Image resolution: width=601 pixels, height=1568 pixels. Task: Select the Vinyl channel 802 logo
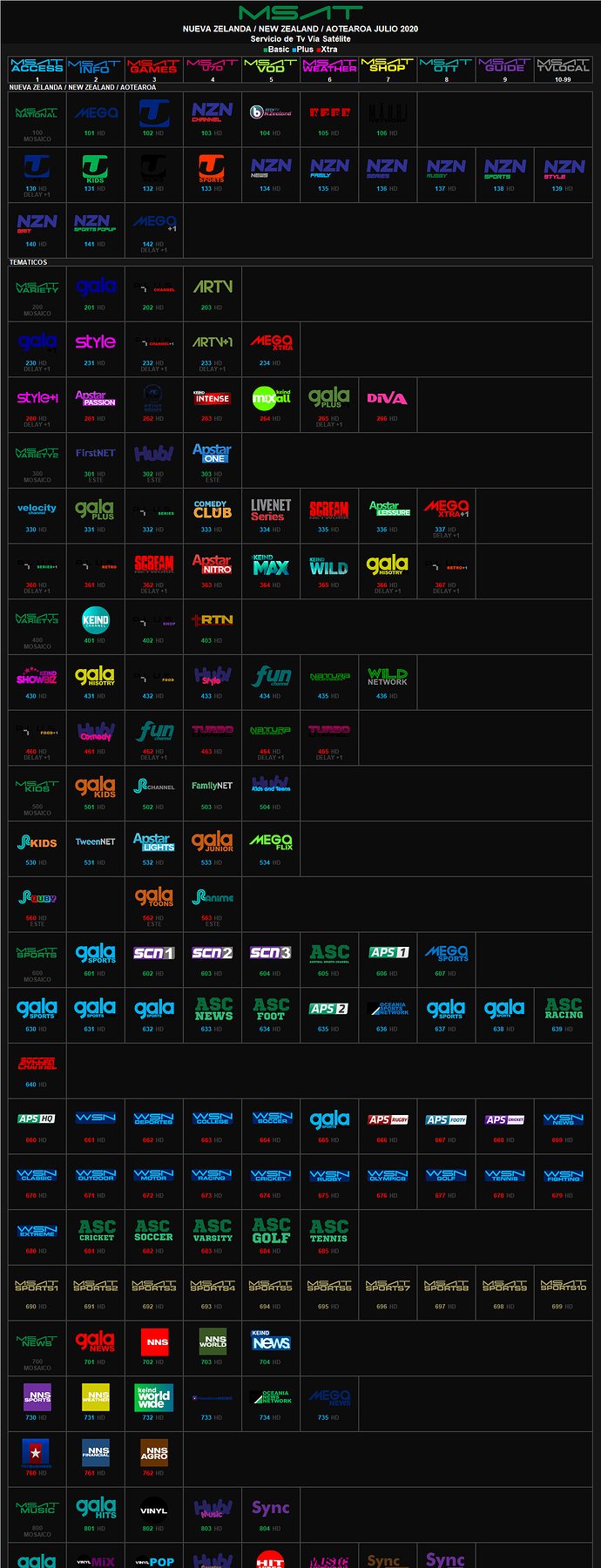(154, 1511)
